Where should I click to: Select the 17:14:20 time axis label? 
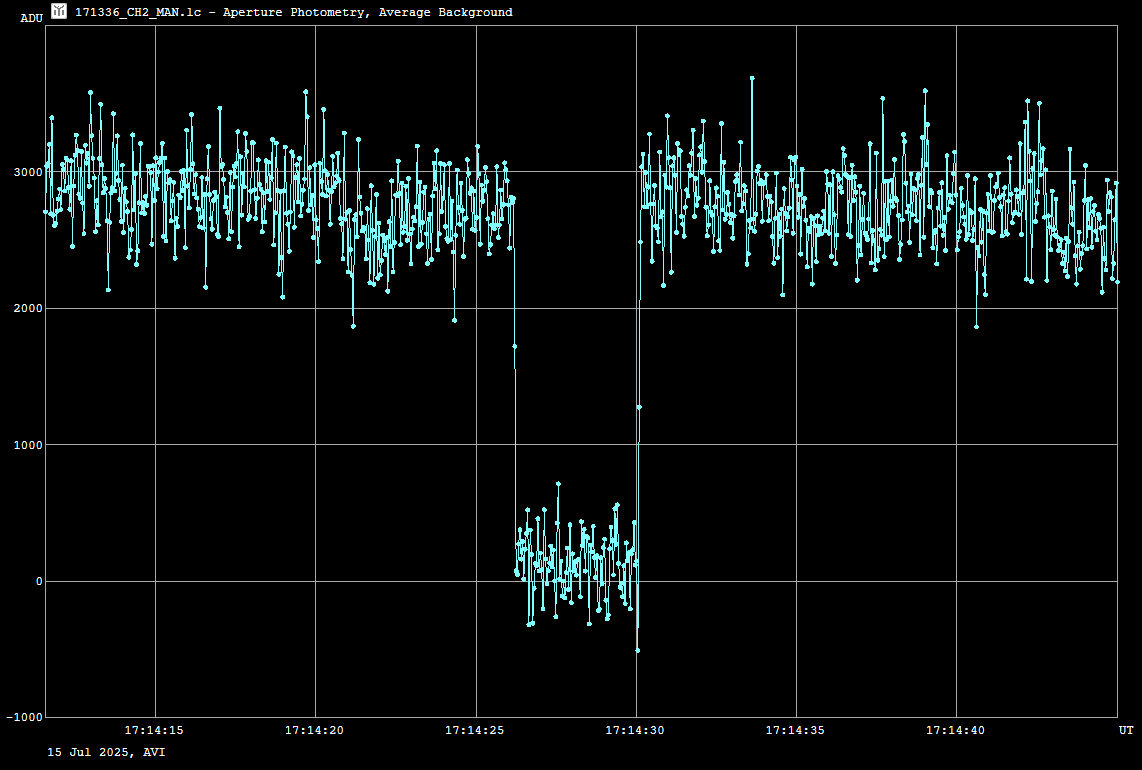coord(314,731)
